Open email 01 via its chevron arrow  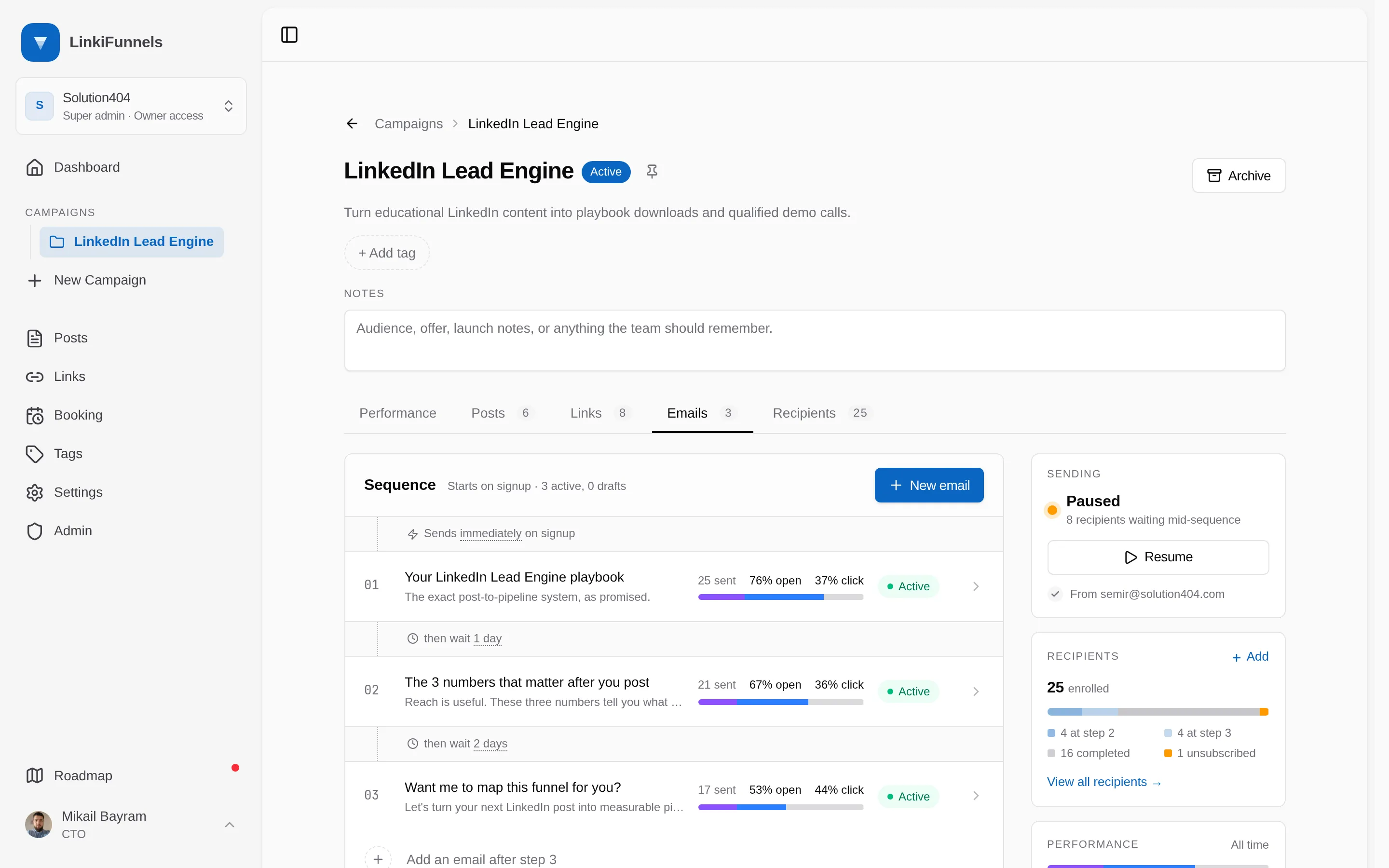[x=976, y=586]
